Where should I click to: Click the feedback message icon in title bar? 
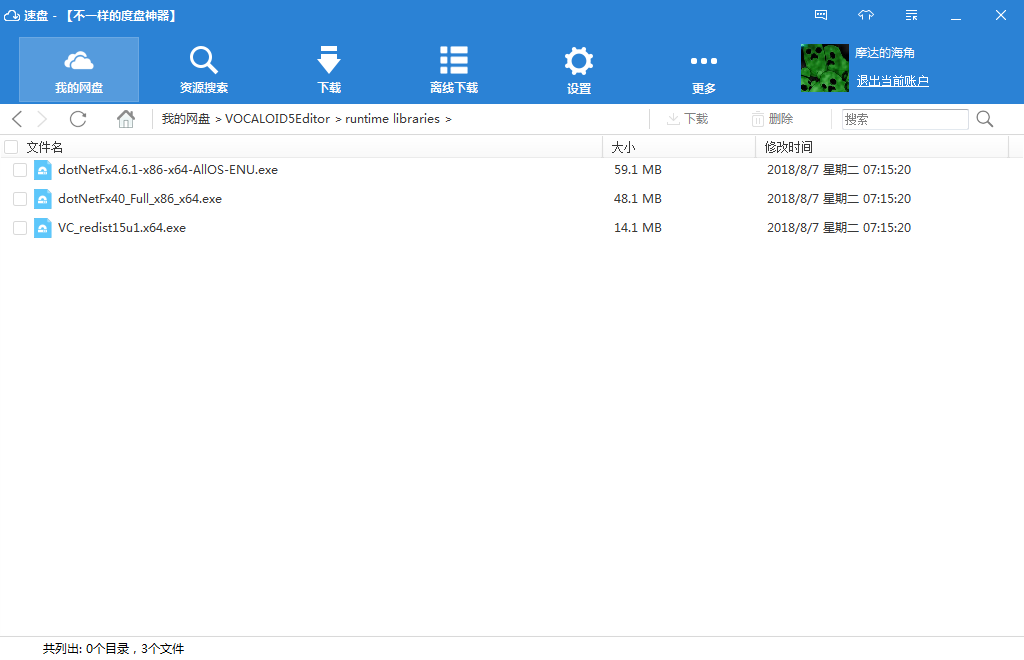tap(821, 15)
